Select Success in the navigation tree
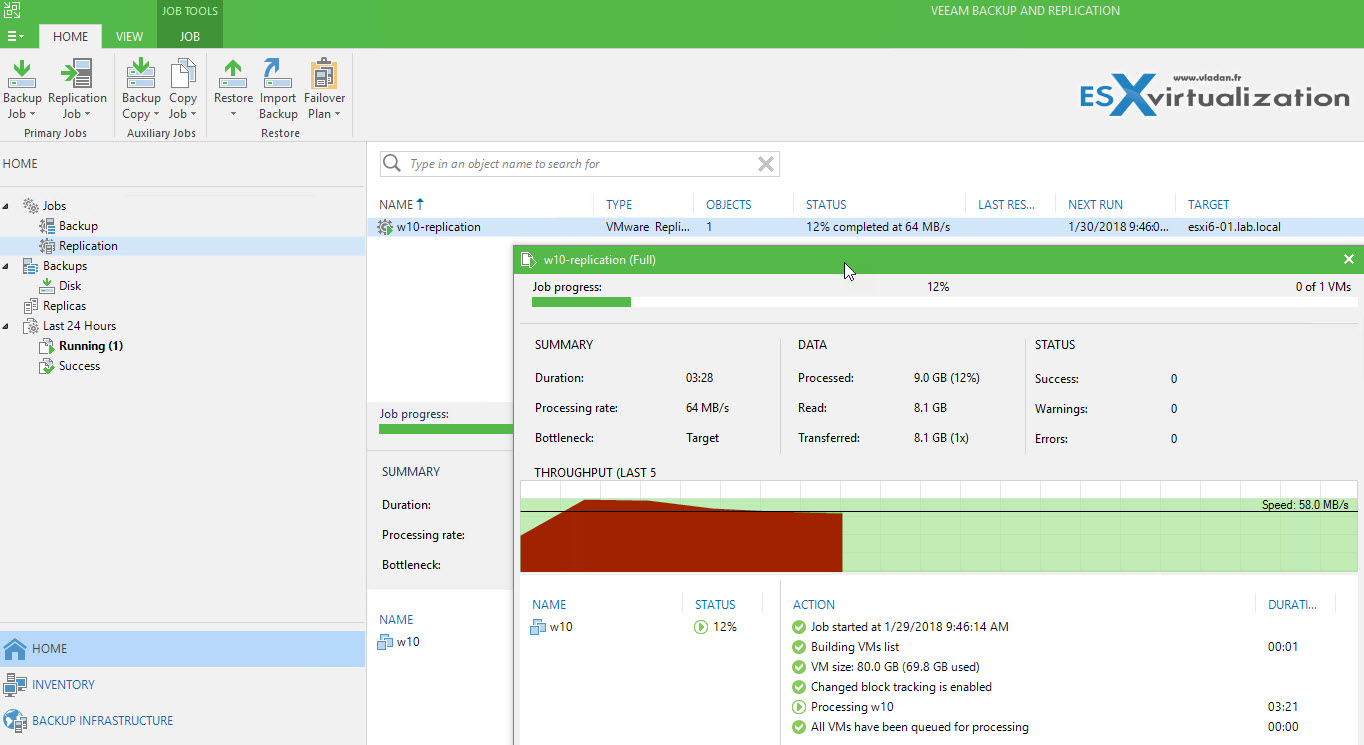The image size is (1364, 745). (79, 366)
